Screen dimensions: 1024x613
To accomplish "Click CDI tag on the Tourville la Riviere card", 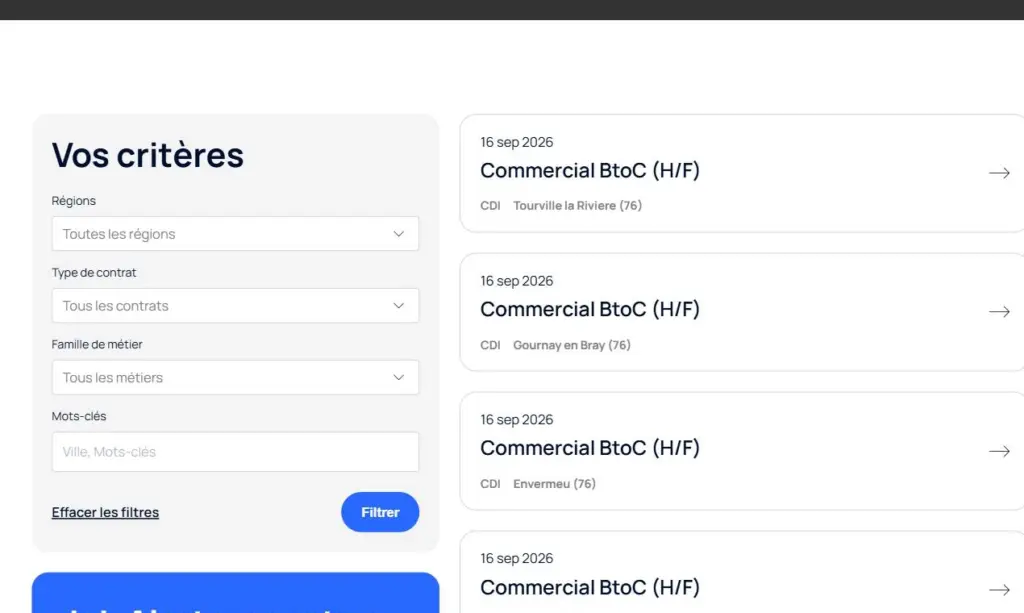I will coord(490,206).
